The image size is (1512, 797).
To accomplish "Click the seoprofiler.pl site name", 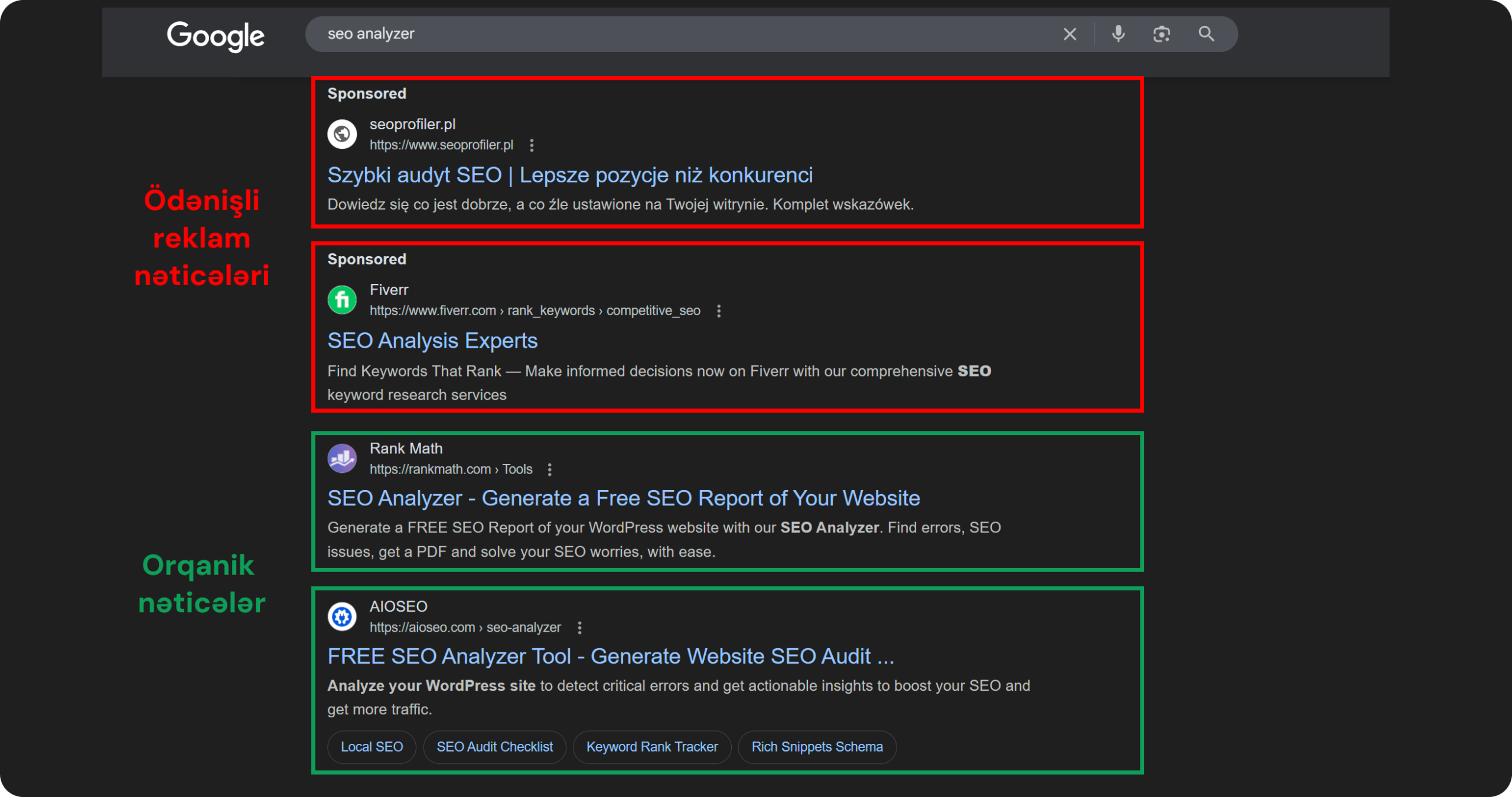I will (412, 125).
